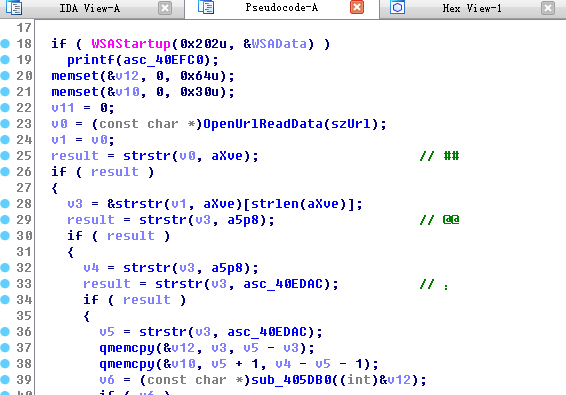Close the Pseudocode-A tab

click(x=357, y=7)
